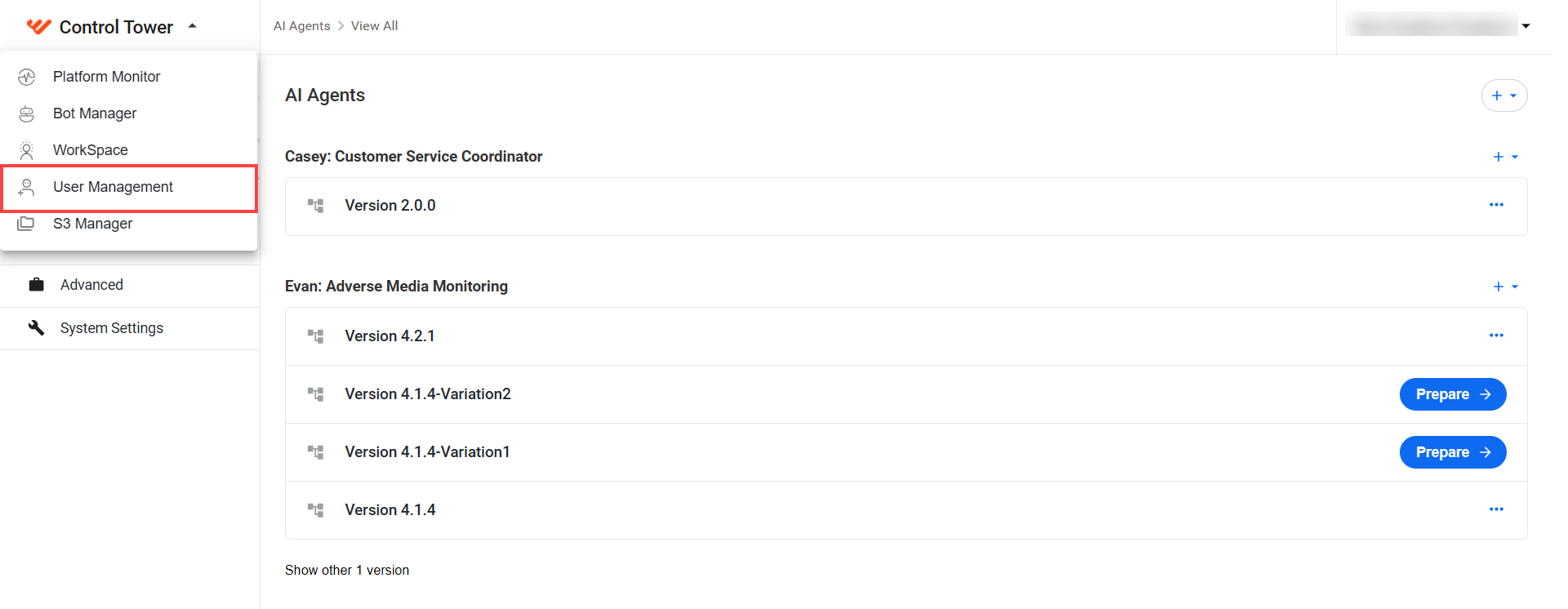The image size is (1568, 609).
Task: Open the user account dropdown arrow
Action: click(x=1526, y=26)
